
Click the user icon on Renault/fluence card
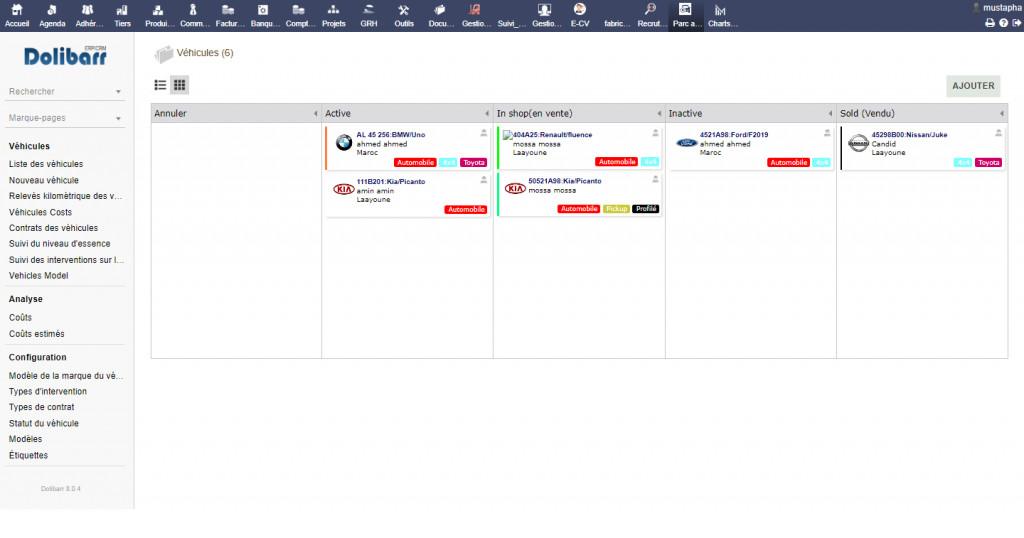click(x=655, y=133)
